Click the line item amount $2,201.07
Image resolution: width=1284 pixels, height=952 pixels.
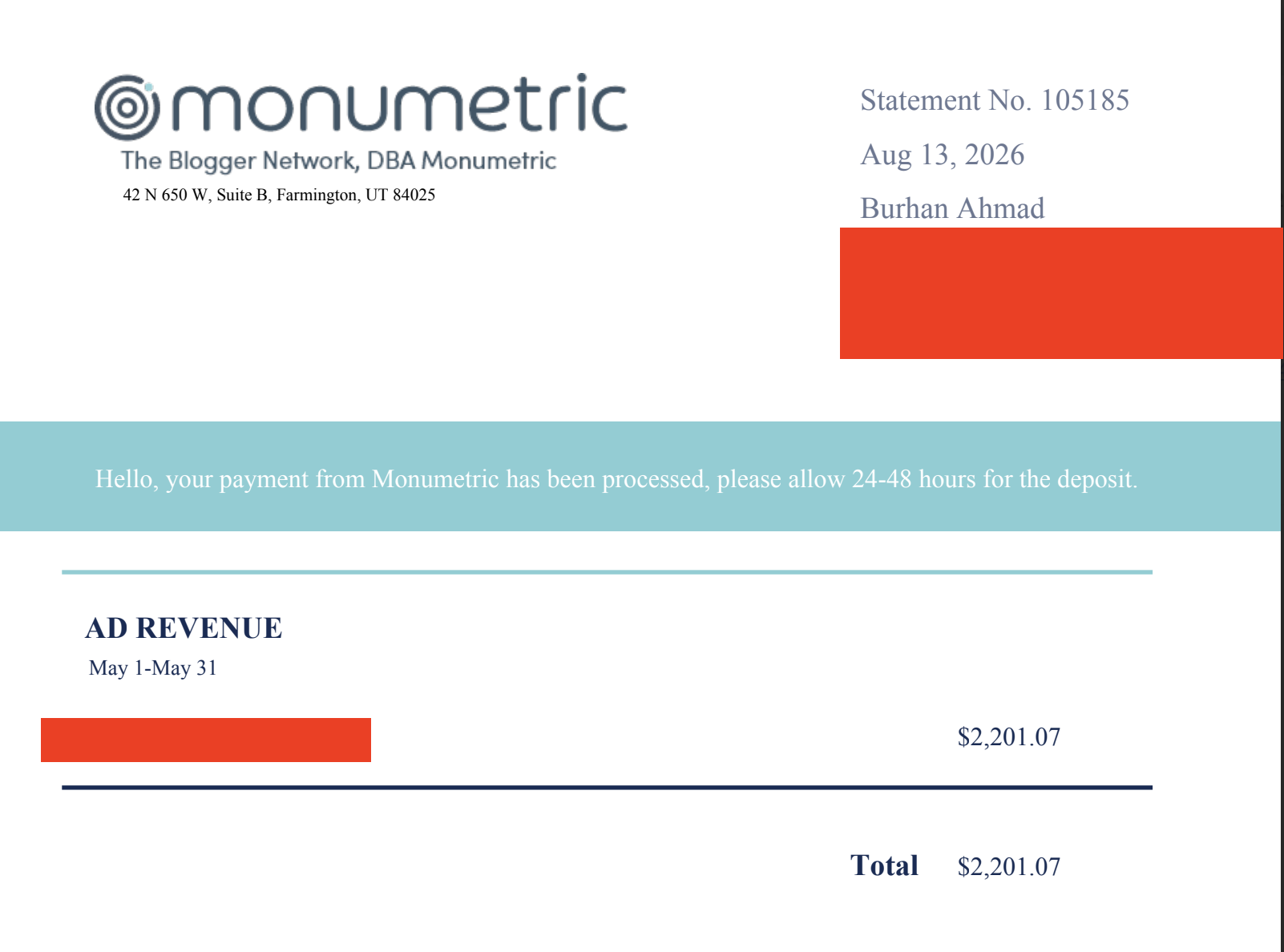1009,737
